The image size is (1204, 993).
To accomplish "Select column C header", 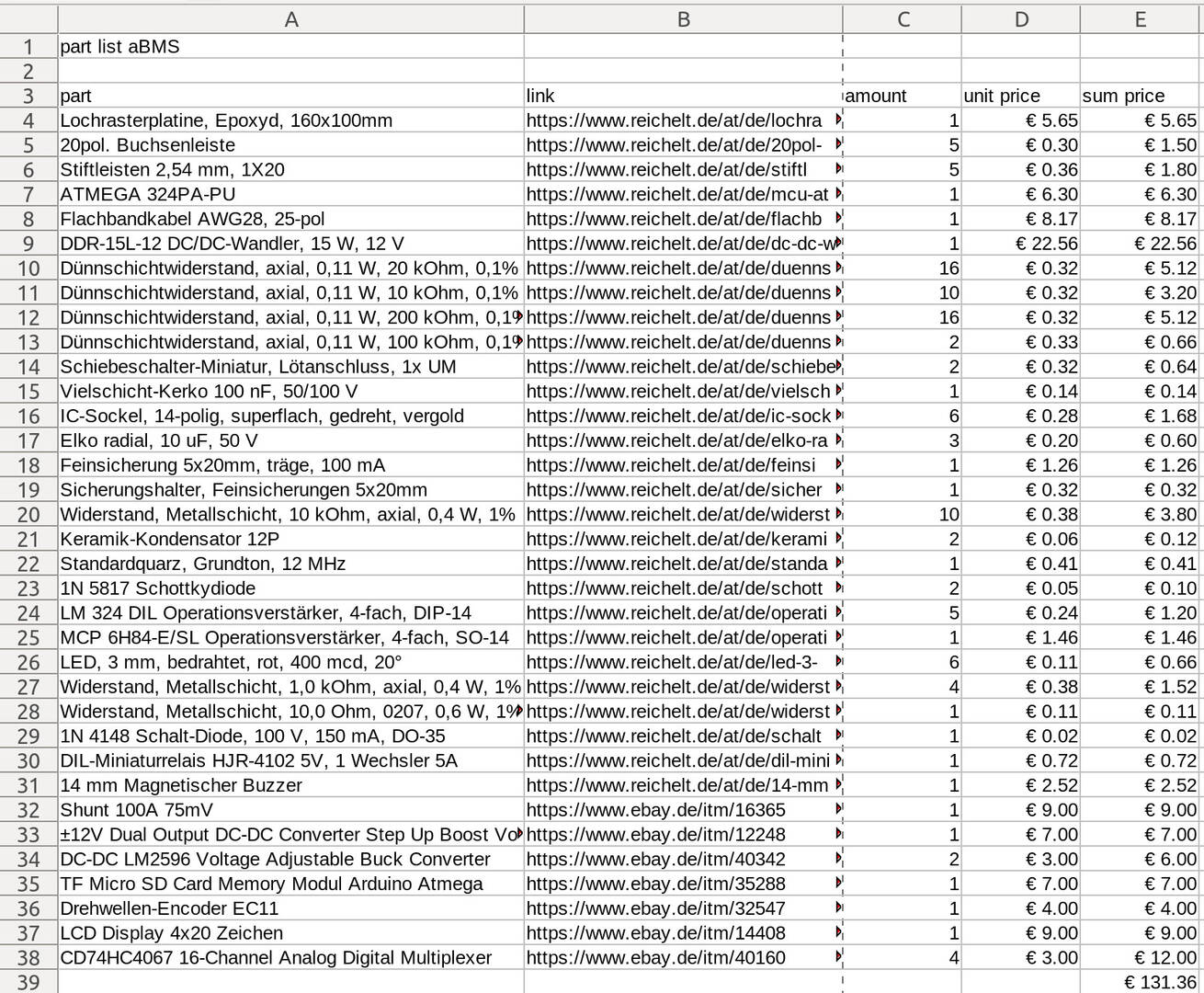I will point(903,19).
